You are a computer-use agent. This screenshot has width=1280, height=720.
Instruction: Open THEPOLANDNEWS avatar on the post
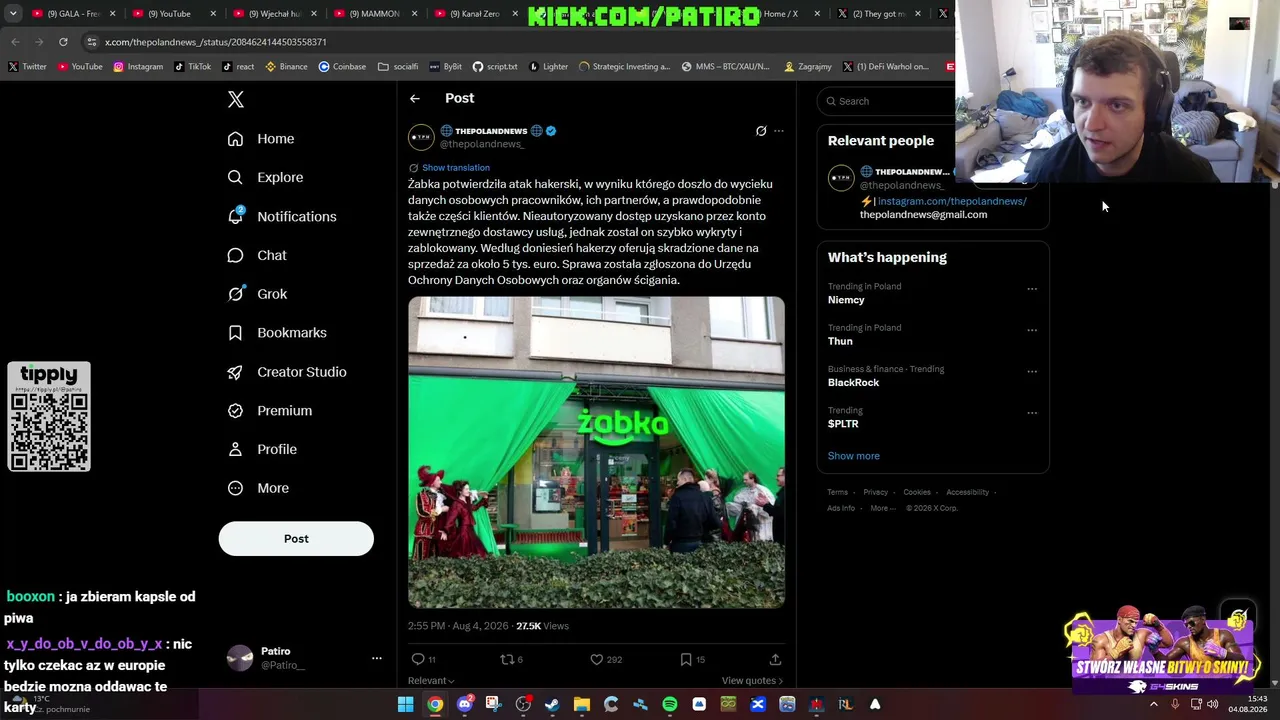(421, 137)
